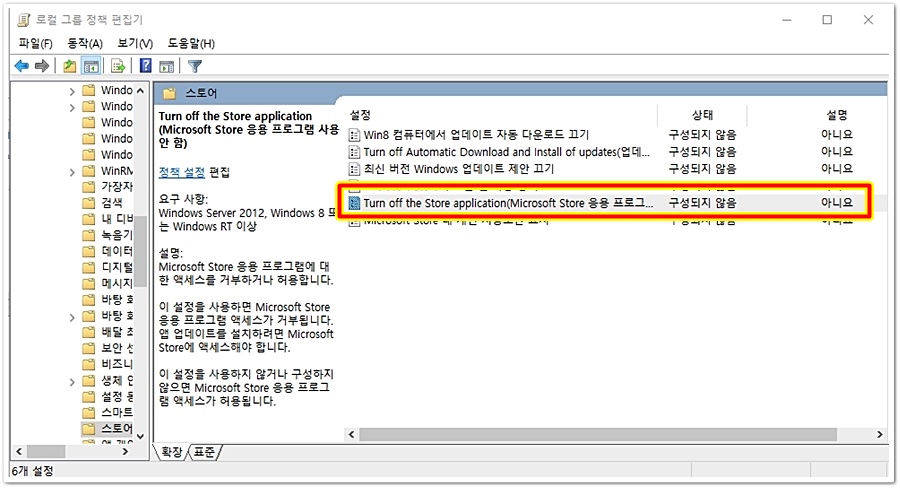Screen dimensions: 900x488
Task: Click 구성되지 않음 state of Win8 컴퓨터에서 row
Action: click(x=703, y=135)
